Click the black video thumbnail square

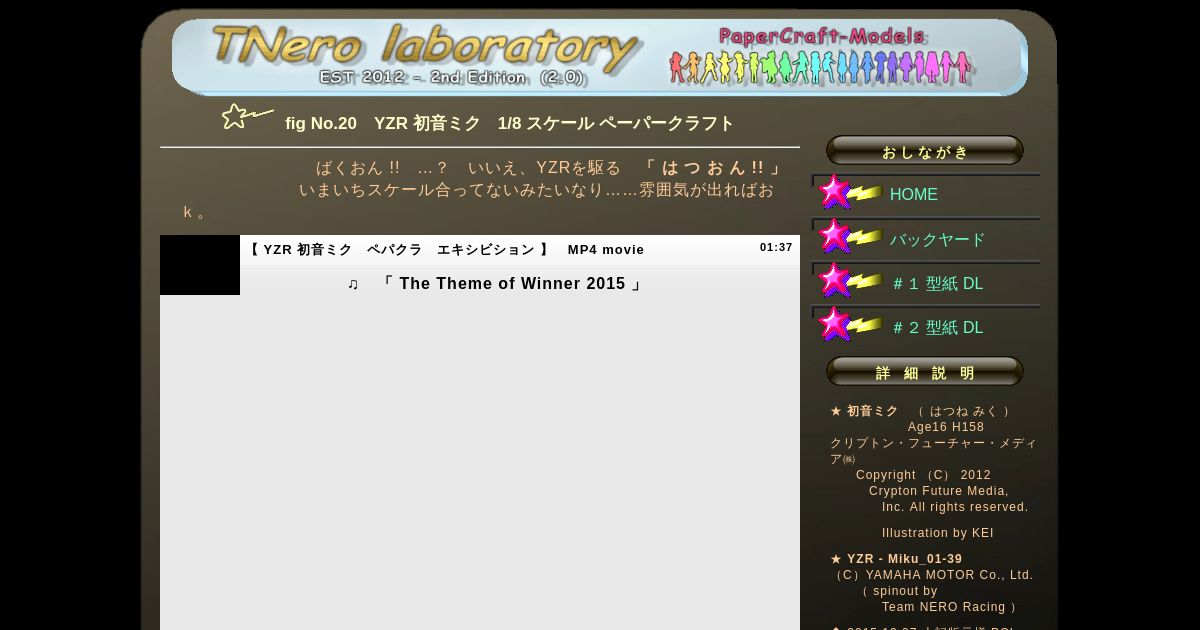[200, 265]
